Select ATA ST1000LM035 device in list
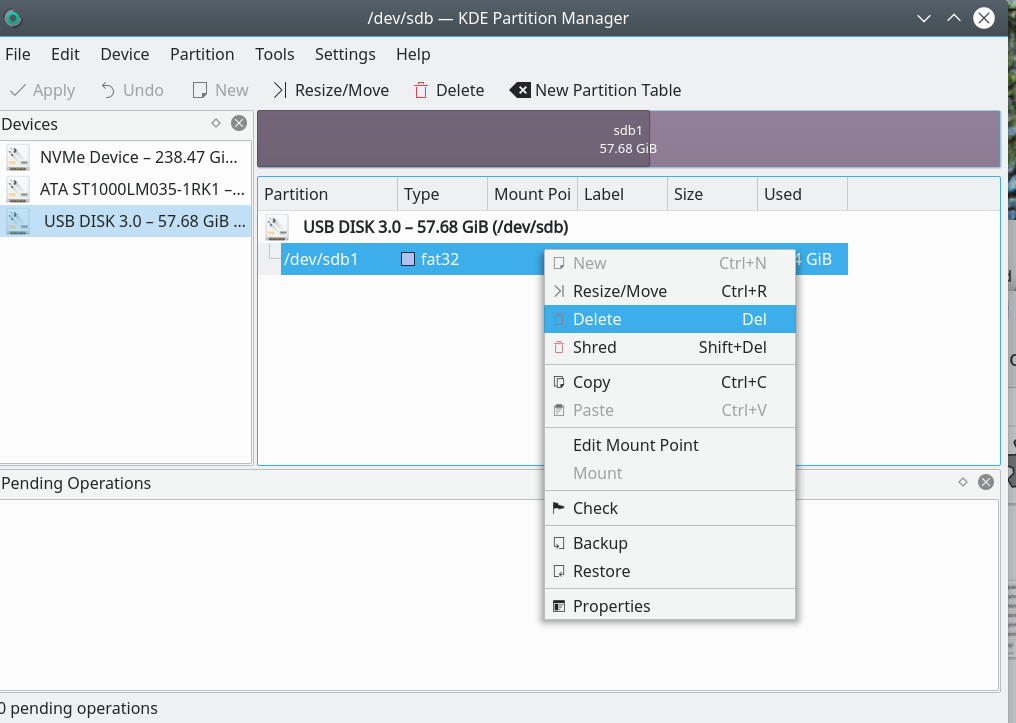The image size is (1016, 723). [140, 189]
